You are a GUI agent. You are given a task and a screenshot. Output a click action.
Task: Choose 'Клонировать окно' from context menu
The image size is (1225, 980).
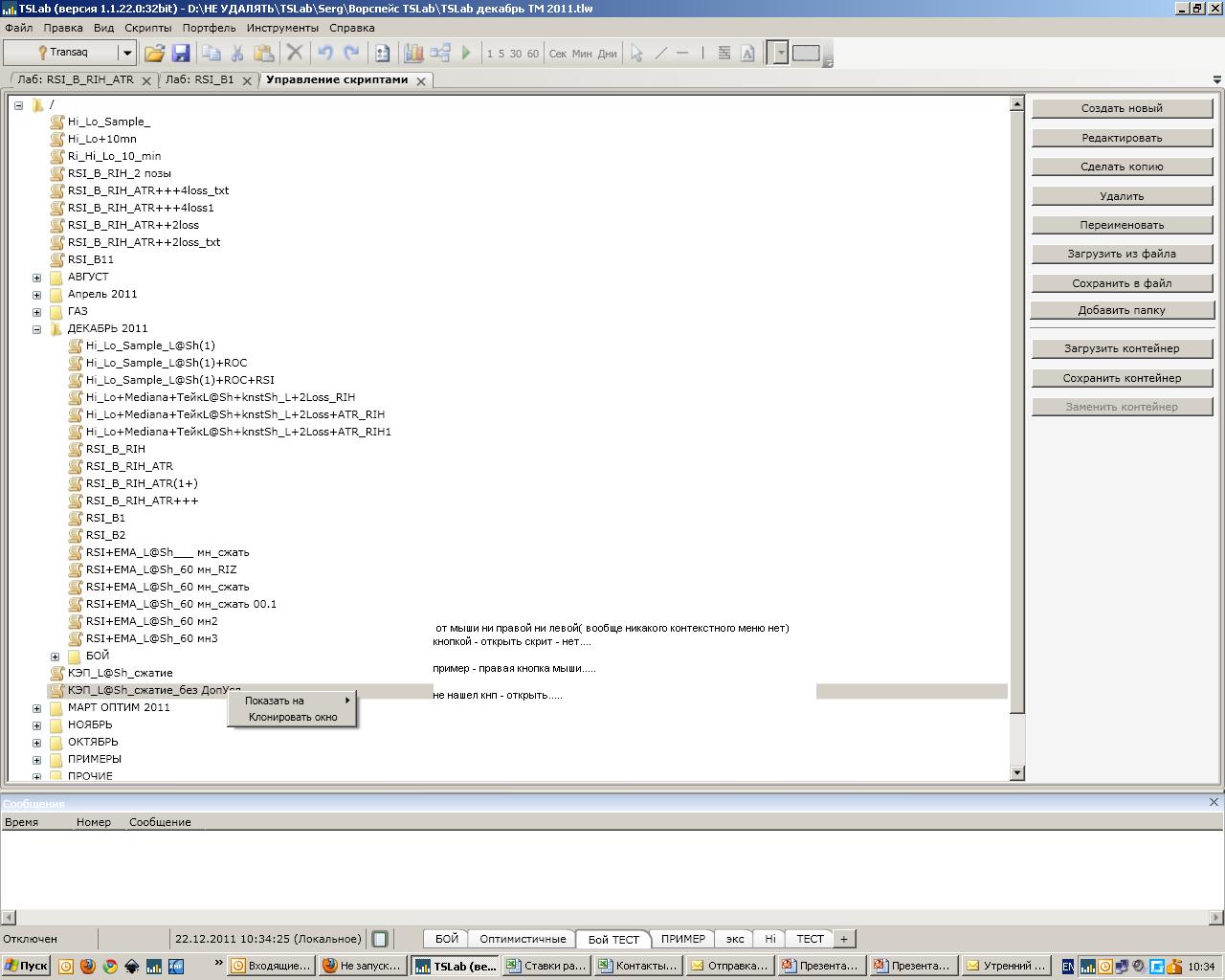coord(293,717)
